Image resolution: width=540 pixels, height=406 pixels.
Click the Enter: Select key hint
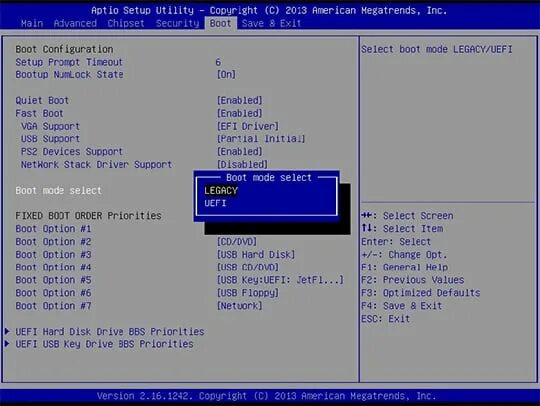pyautogui.click(x=396, y=242)
